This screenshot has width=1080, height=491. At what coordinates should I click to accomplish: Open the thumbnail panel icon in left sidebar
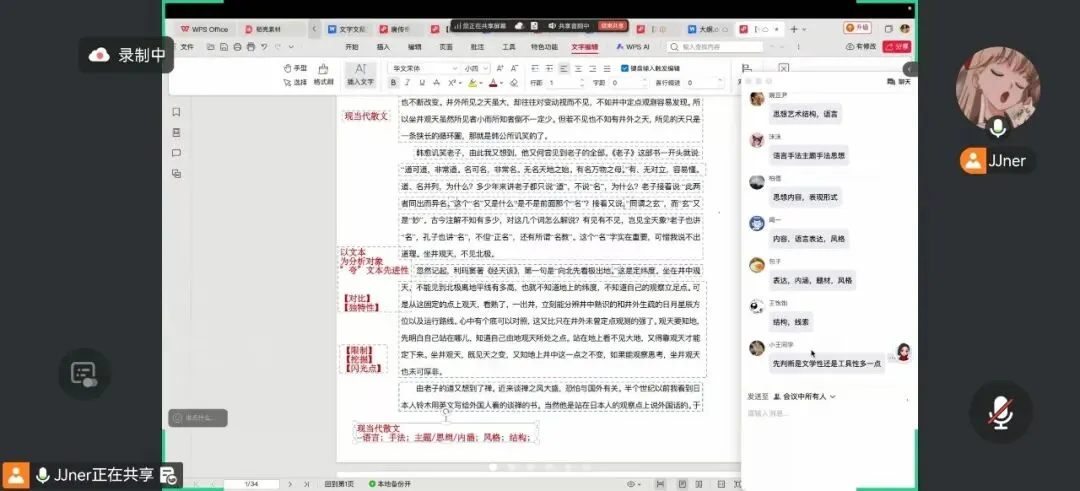click(176, 132)
